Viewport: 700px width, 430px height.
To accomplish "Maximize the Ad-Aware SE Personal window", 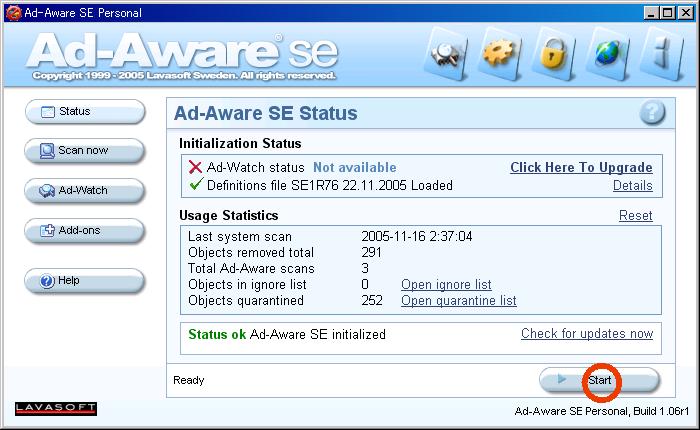I will click(667, 13).
